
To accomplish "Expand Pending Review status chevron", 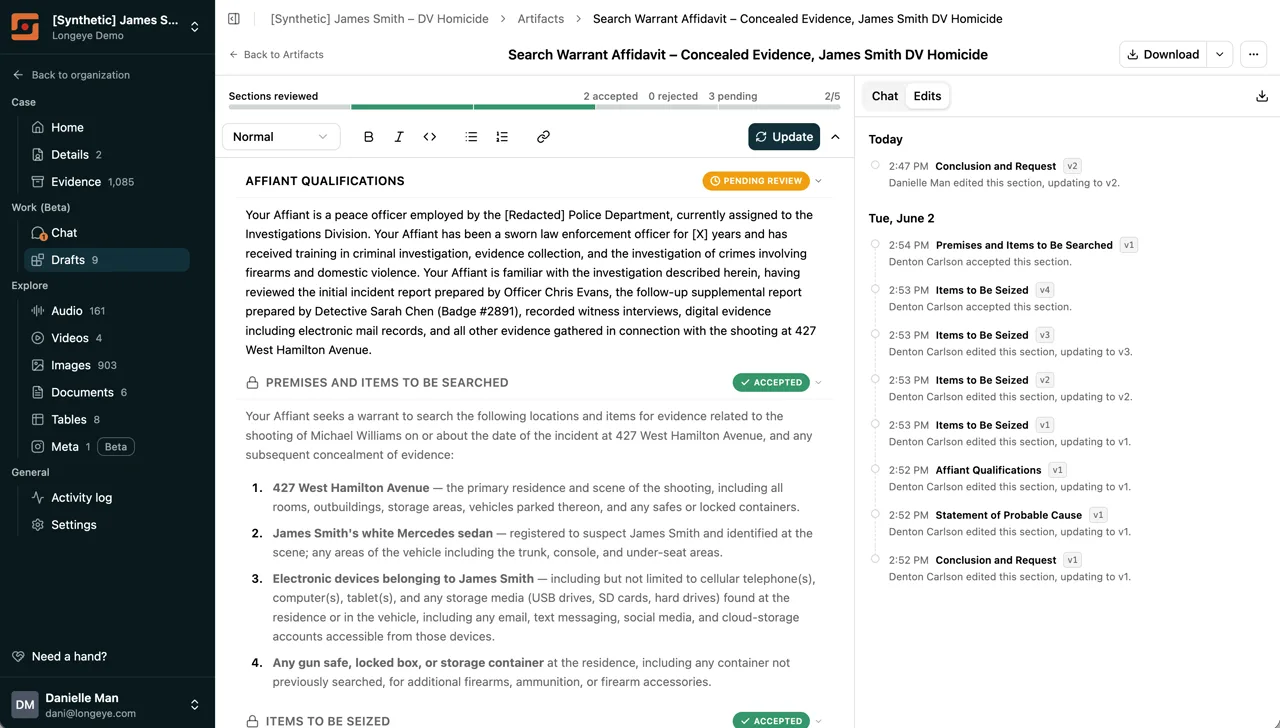I will point(818,181).
